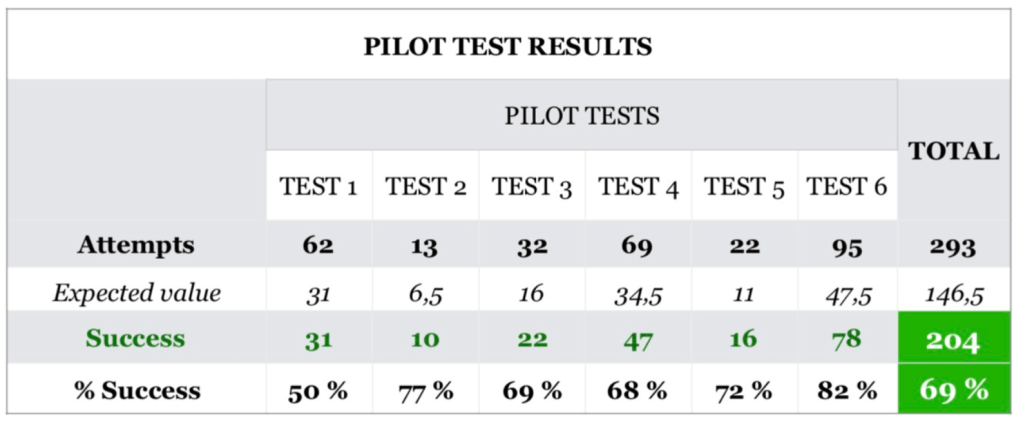This screenshot has width=1023, height=424.
Task: Select the TEST 4 column header
Action: click(638, 186)
